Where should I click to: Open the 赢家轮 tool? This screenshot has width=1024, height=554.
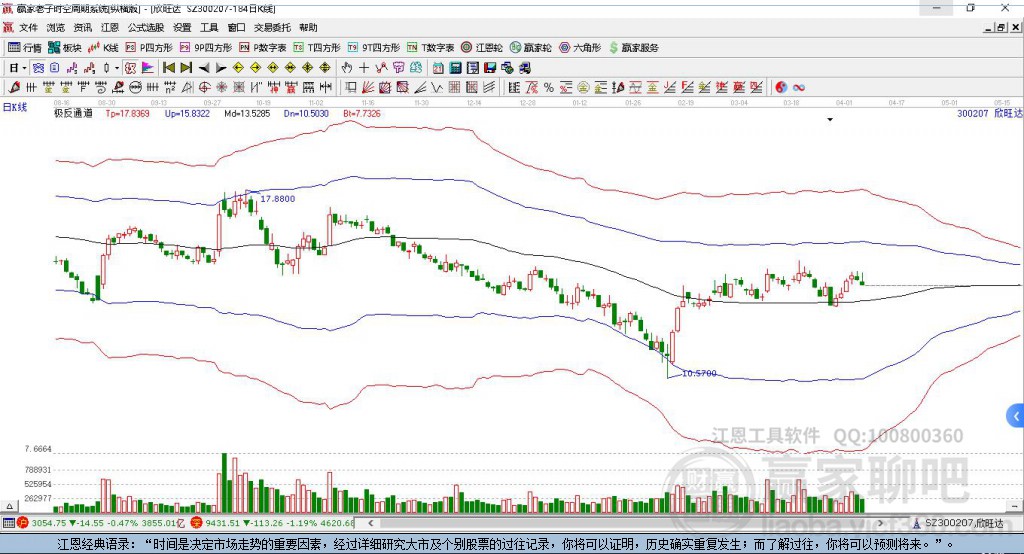530,48
